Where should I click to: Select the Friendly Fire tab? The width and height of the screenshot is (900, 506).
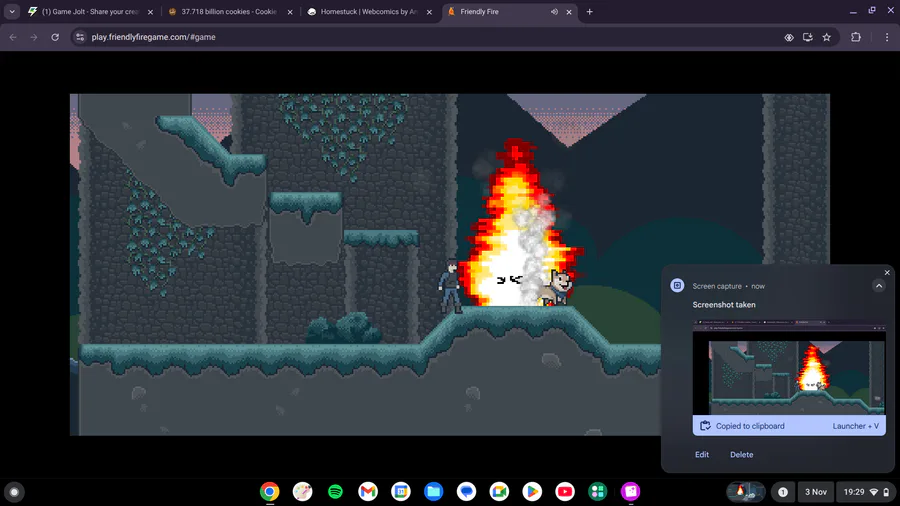pyautogui.click(x=510, y=11)
